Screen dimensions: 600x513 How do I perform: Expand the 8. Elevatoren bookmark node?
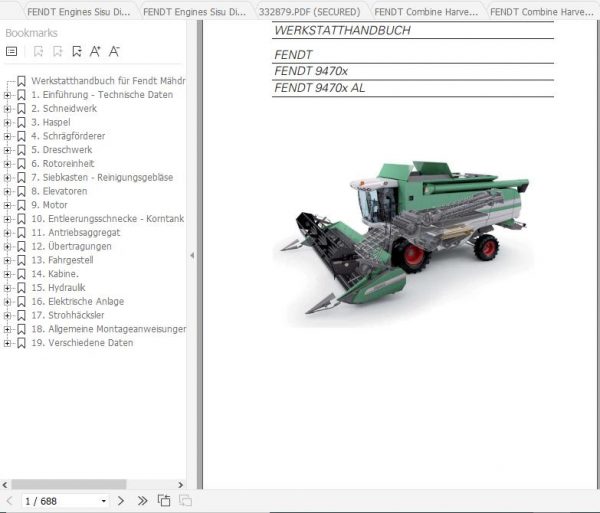point(7,192)
